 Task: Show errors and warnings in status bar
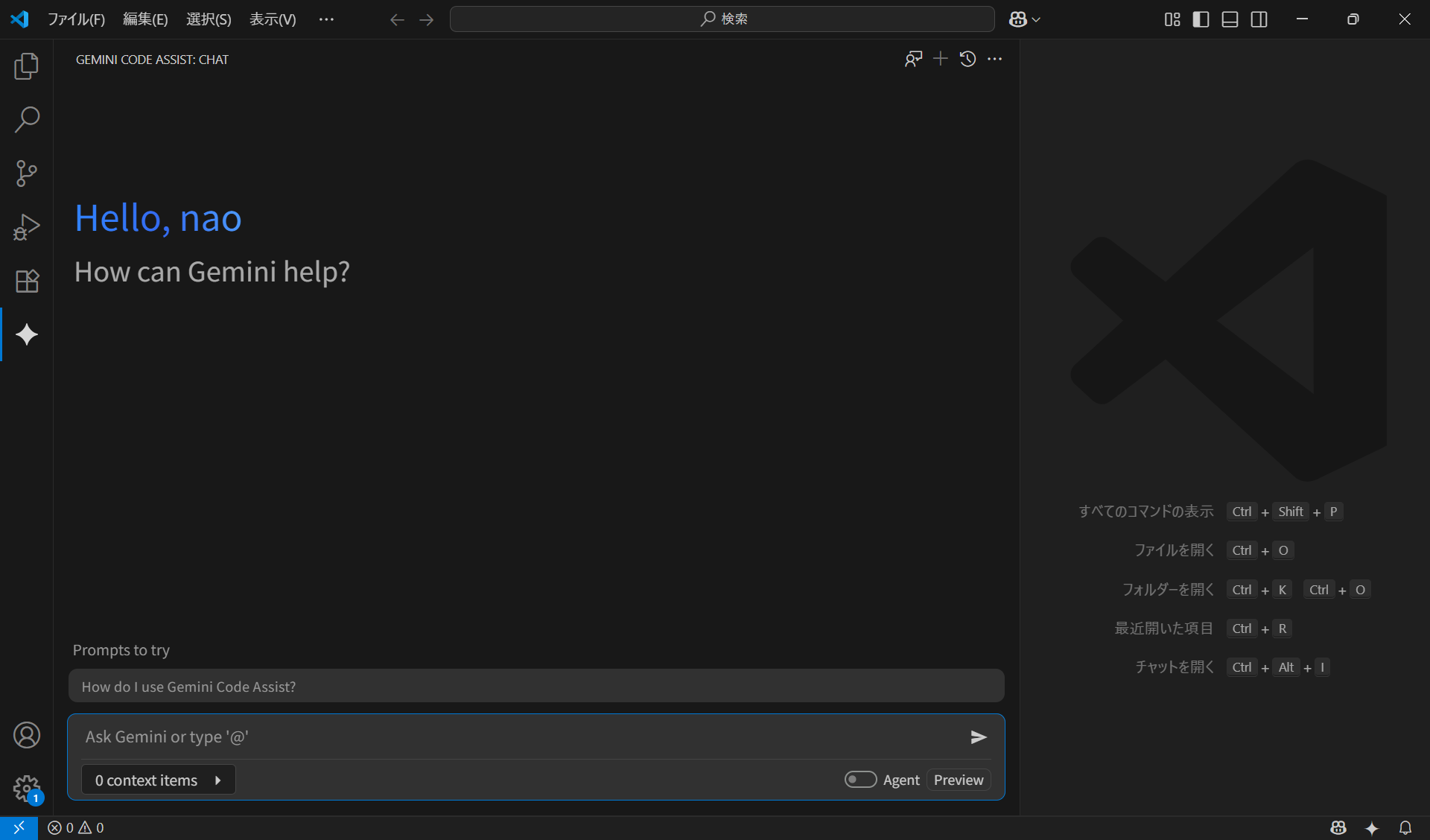[76, 827]
